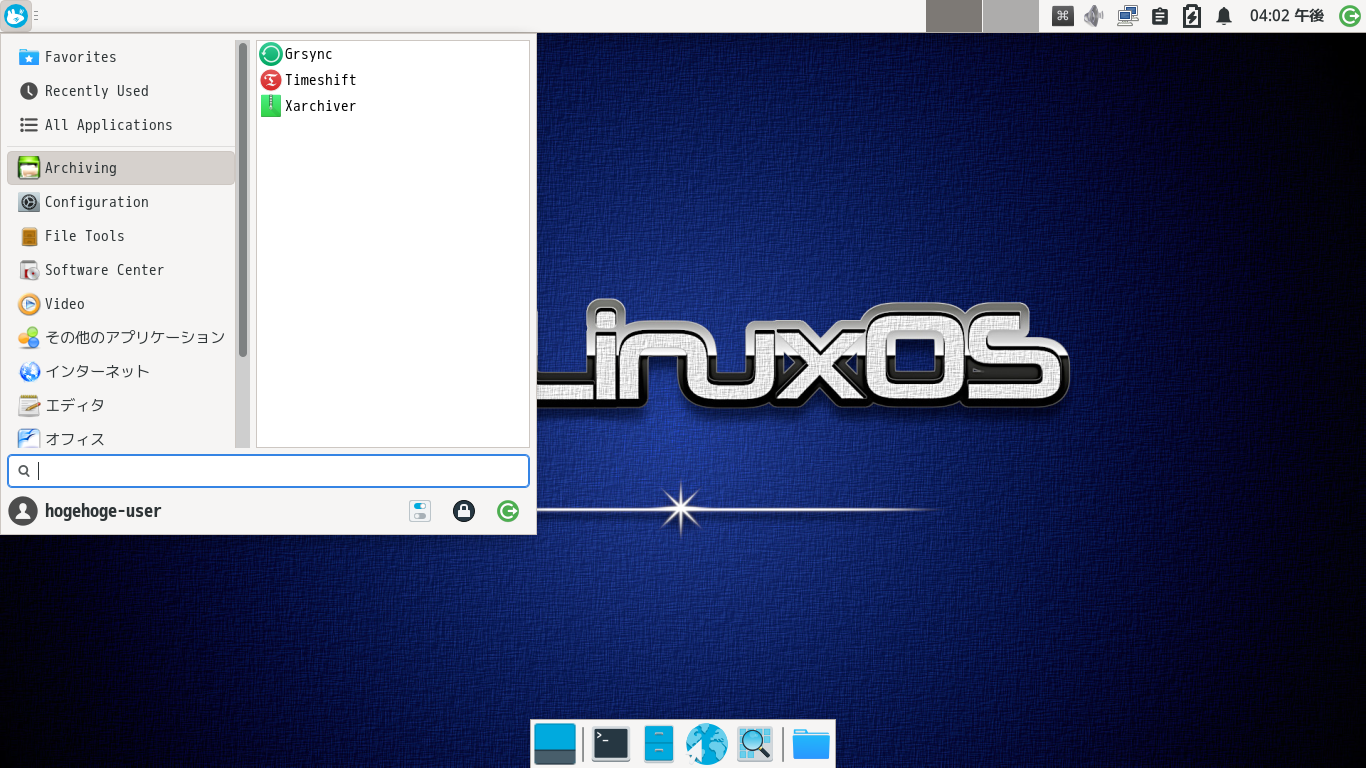Open the Video category

[121, 304]
